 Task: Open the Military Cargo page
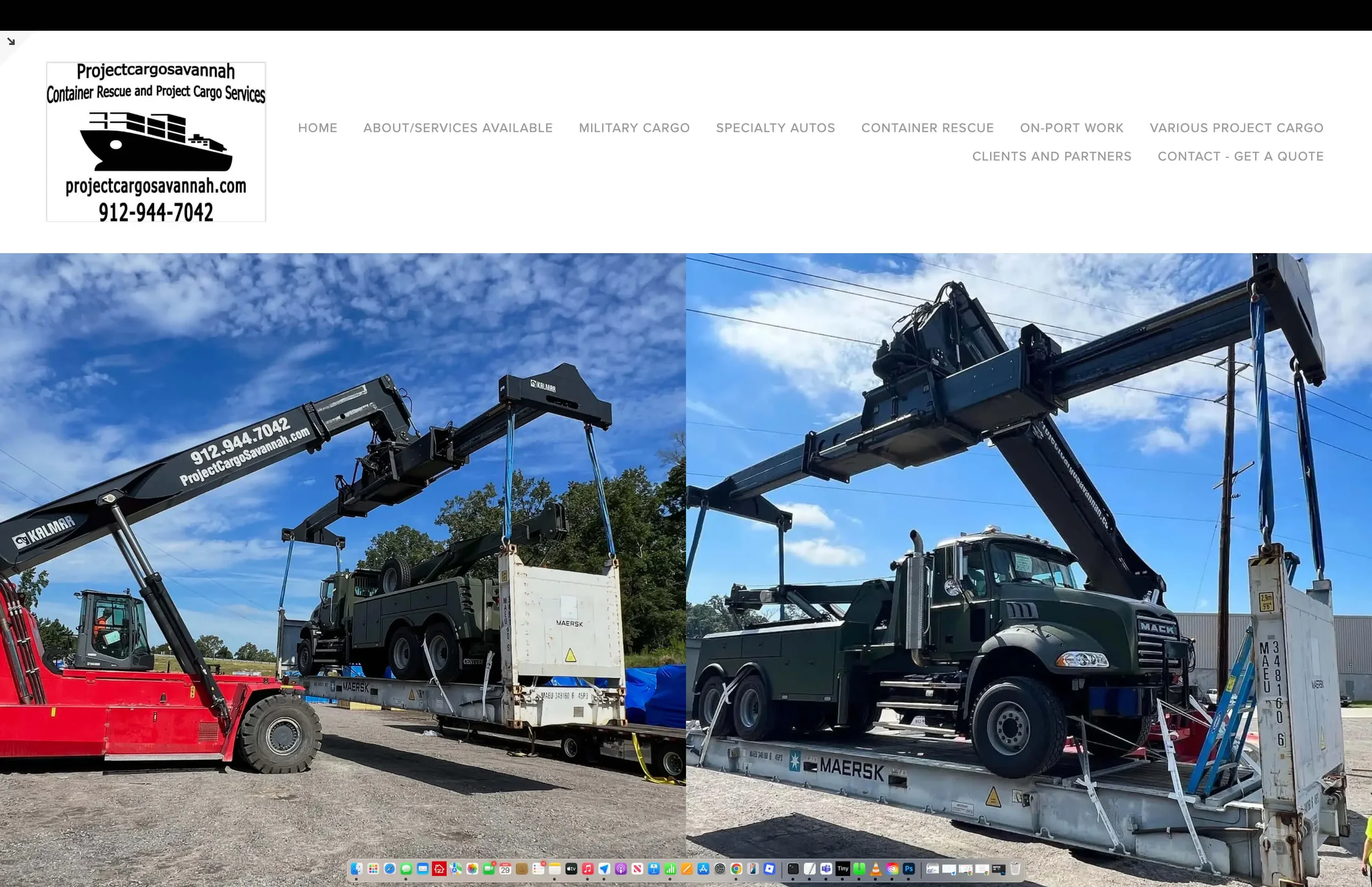634,128
